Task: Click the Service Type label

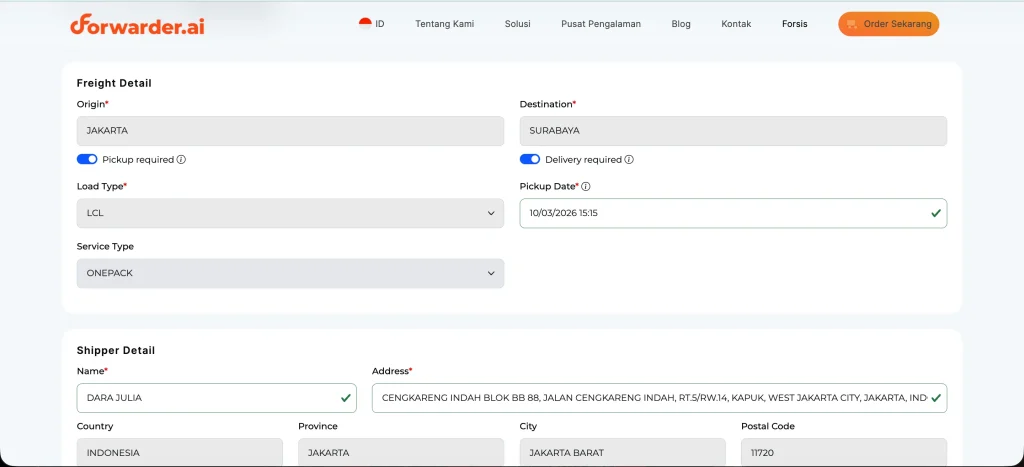Action: pos(105,246)
